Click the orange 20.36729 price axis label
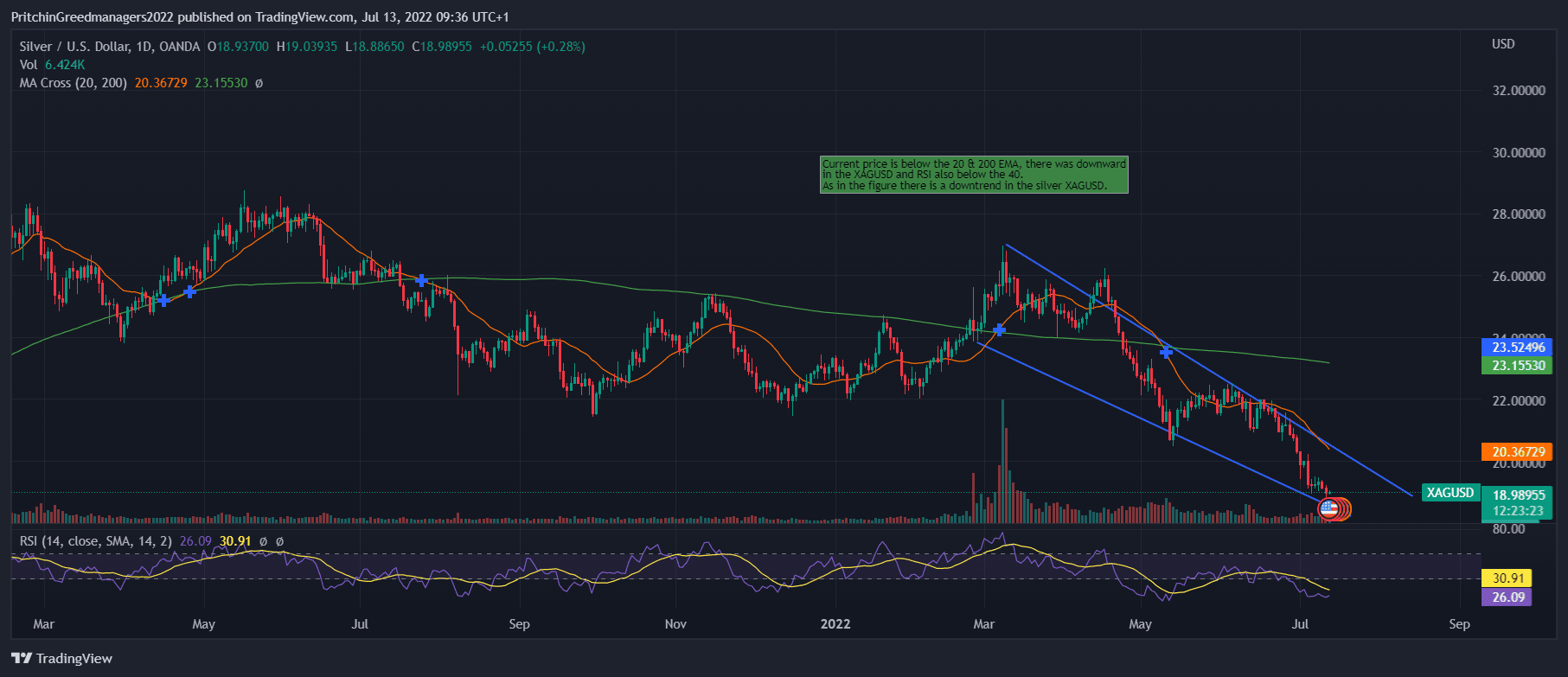The width and height of the screenshot is (1568, 677). pyautogui.click(x=1518, y=452)
